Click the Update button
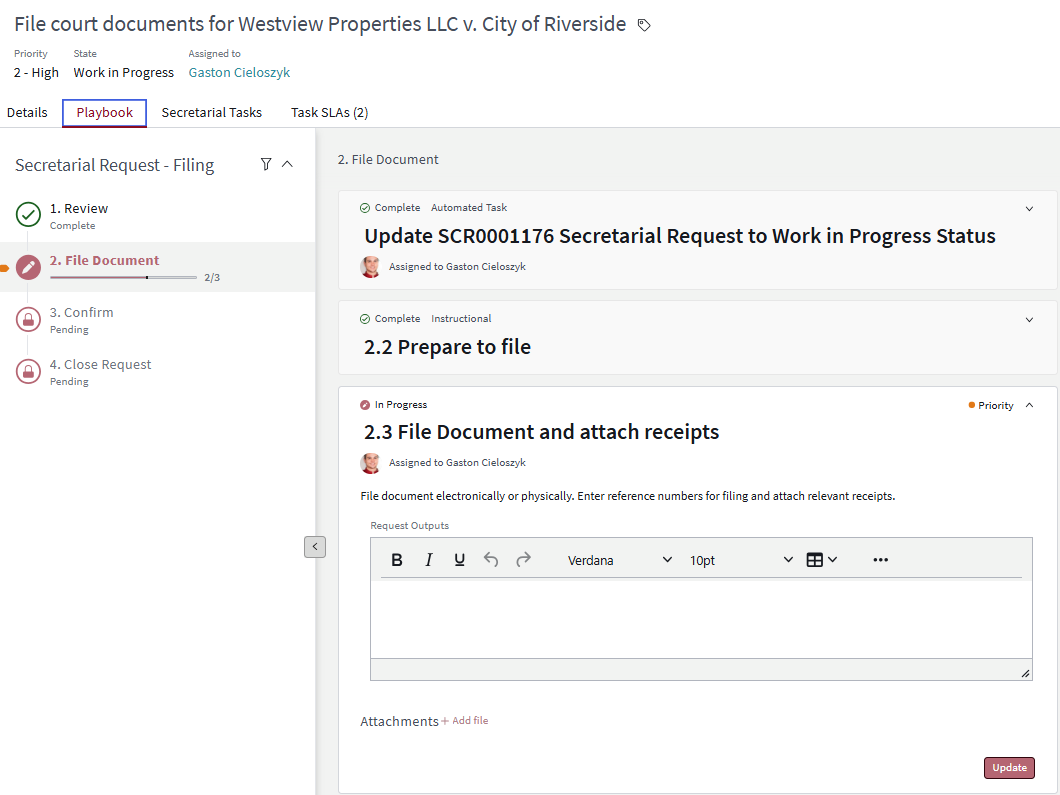The image size is (1060, 795). tap(1009, 768)
